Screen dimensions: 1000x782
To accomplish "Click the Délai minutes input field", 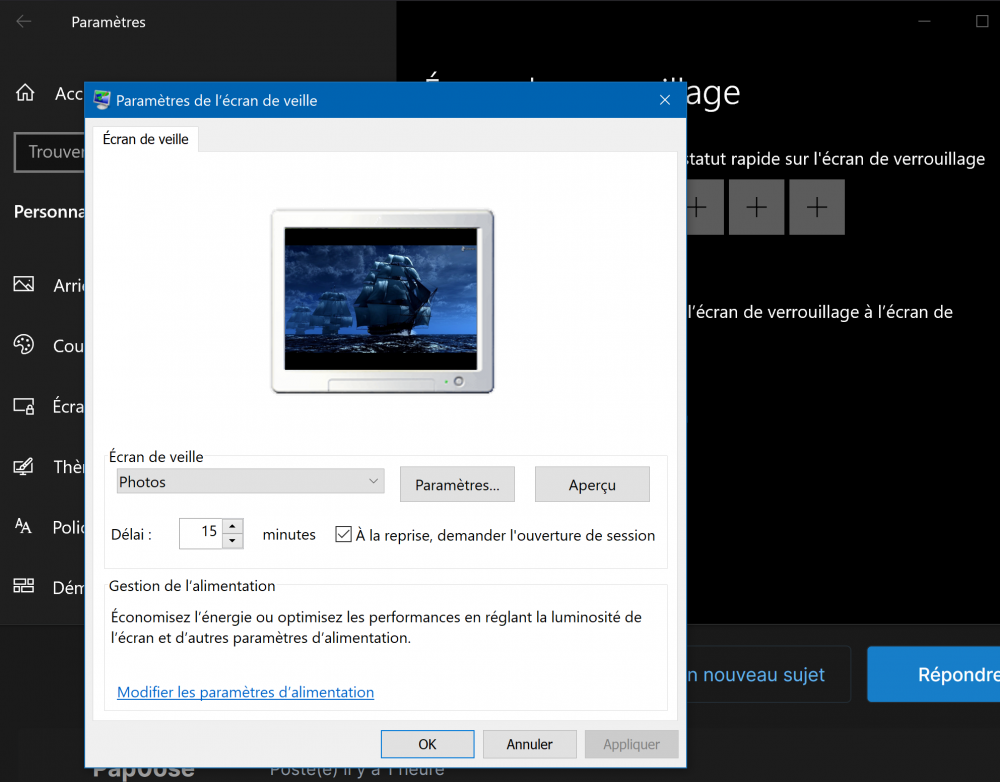I will (x=200, y=533).
